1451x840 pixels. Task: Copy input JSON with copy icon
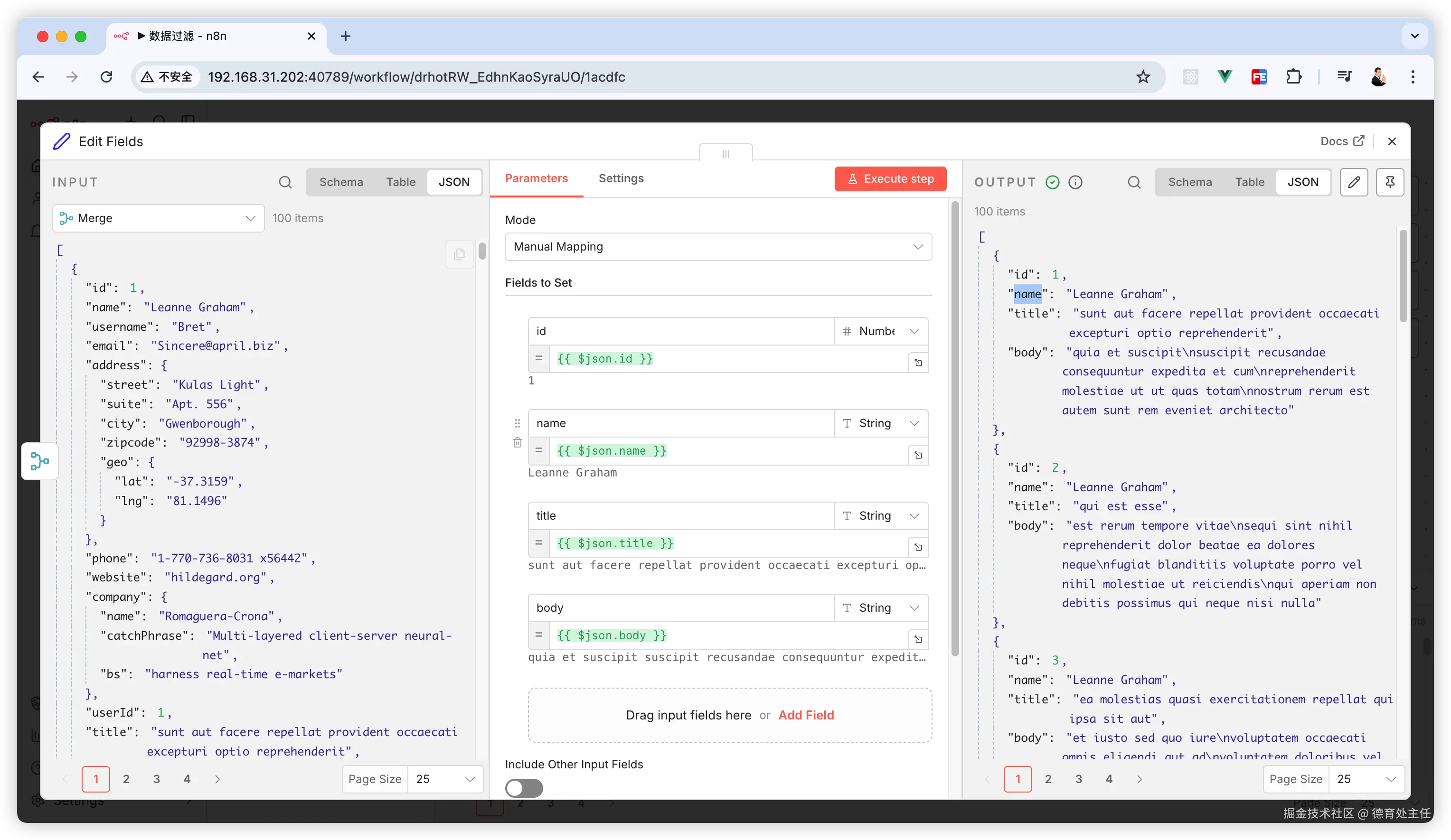[459, 254]
